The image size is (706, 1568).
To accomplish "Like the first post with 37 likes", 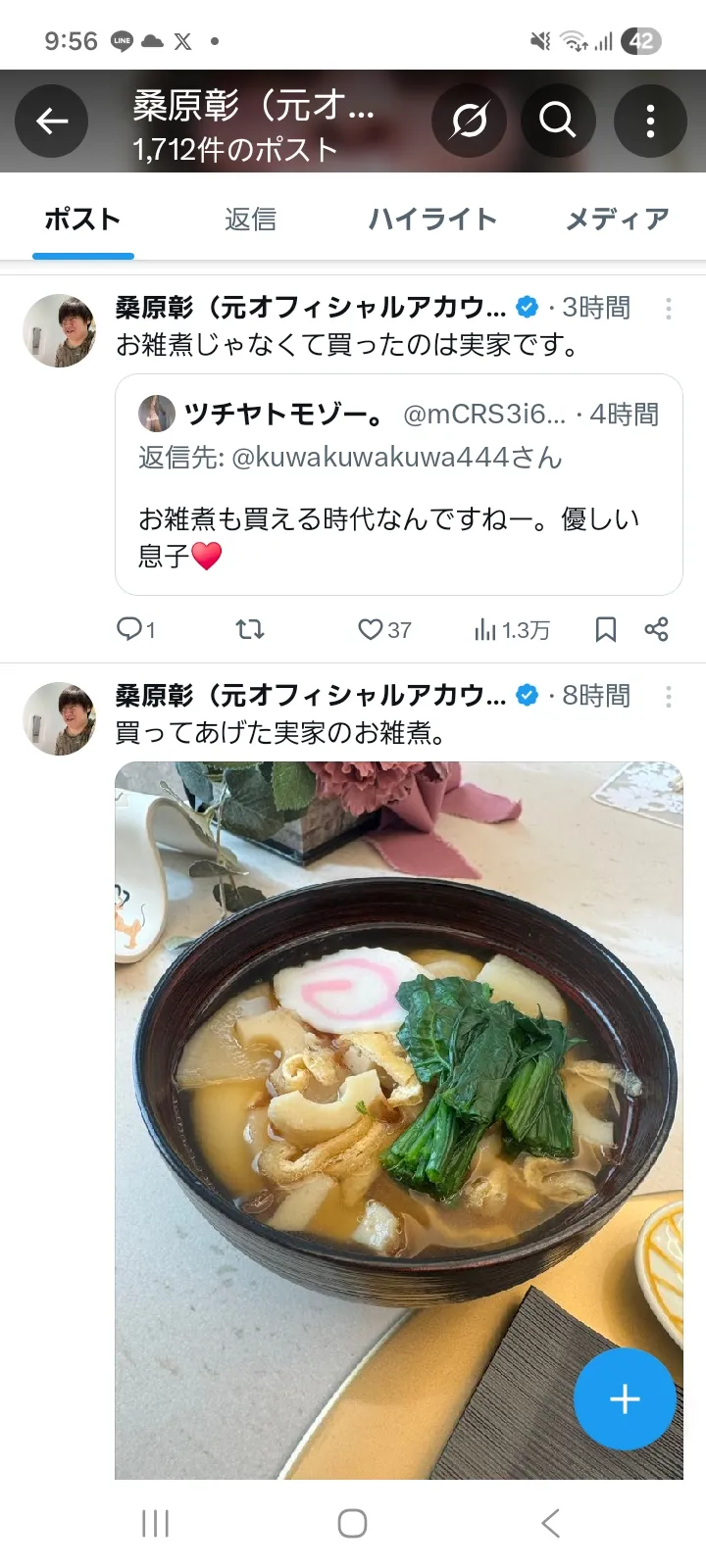I will point(383,629).
